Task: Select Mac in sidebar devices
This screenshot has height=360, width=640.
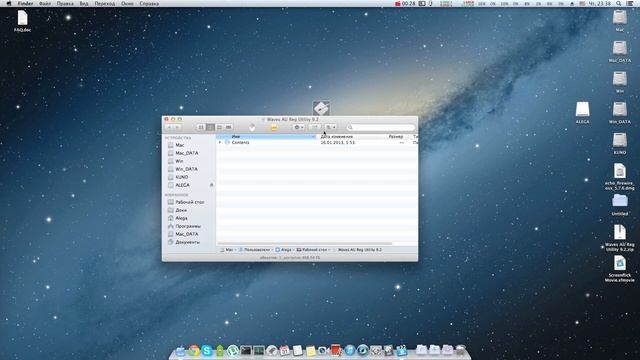Action: click(x=180, y=145)
